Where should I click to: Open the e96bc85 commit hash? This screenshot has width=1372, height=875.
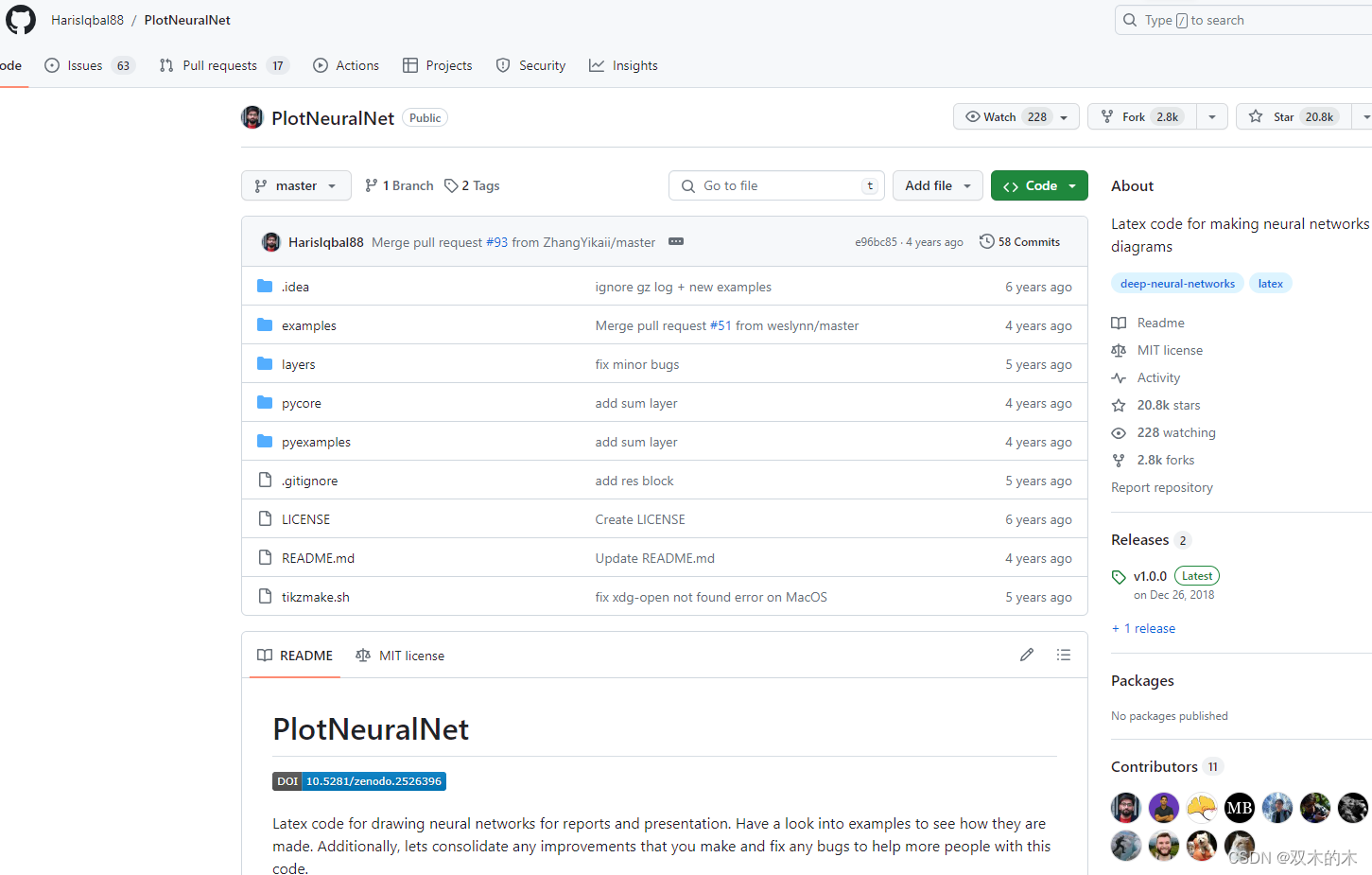coord(876,242)
